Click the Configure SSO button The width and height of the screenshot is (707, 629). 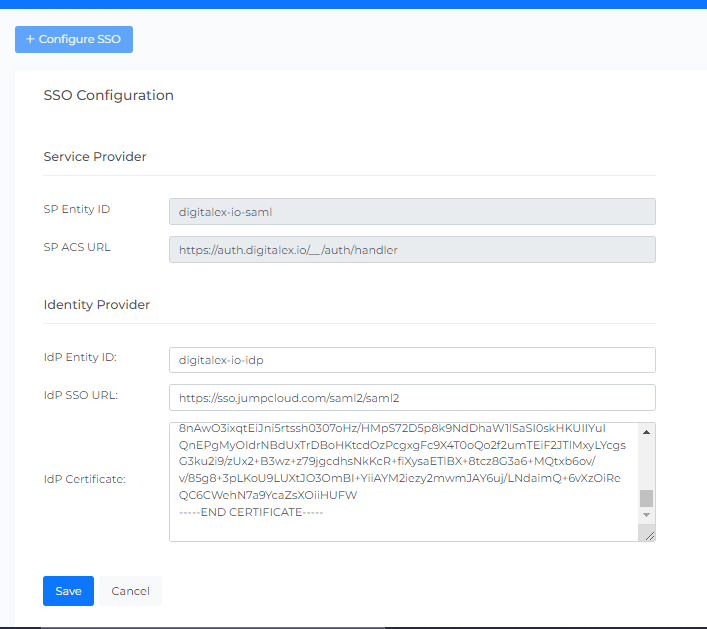pyautogui.click(x=74, y=39)
